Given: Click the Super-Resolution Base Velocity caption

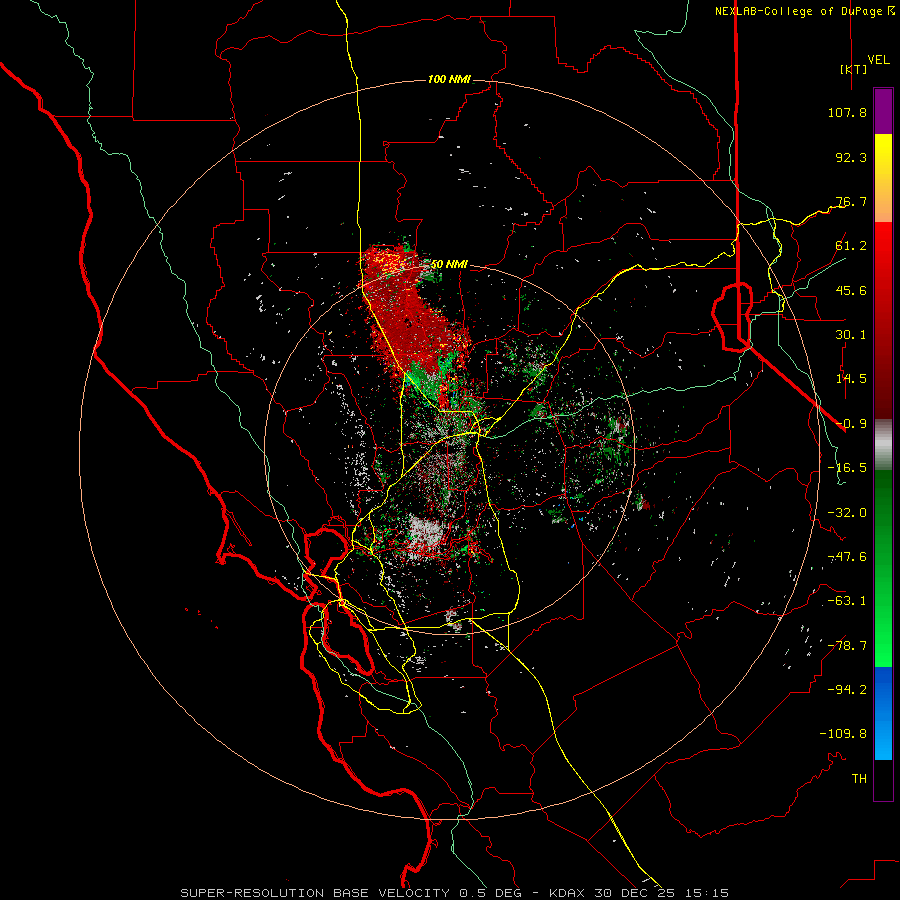Looking at the screenshot, I should [455, 893].
